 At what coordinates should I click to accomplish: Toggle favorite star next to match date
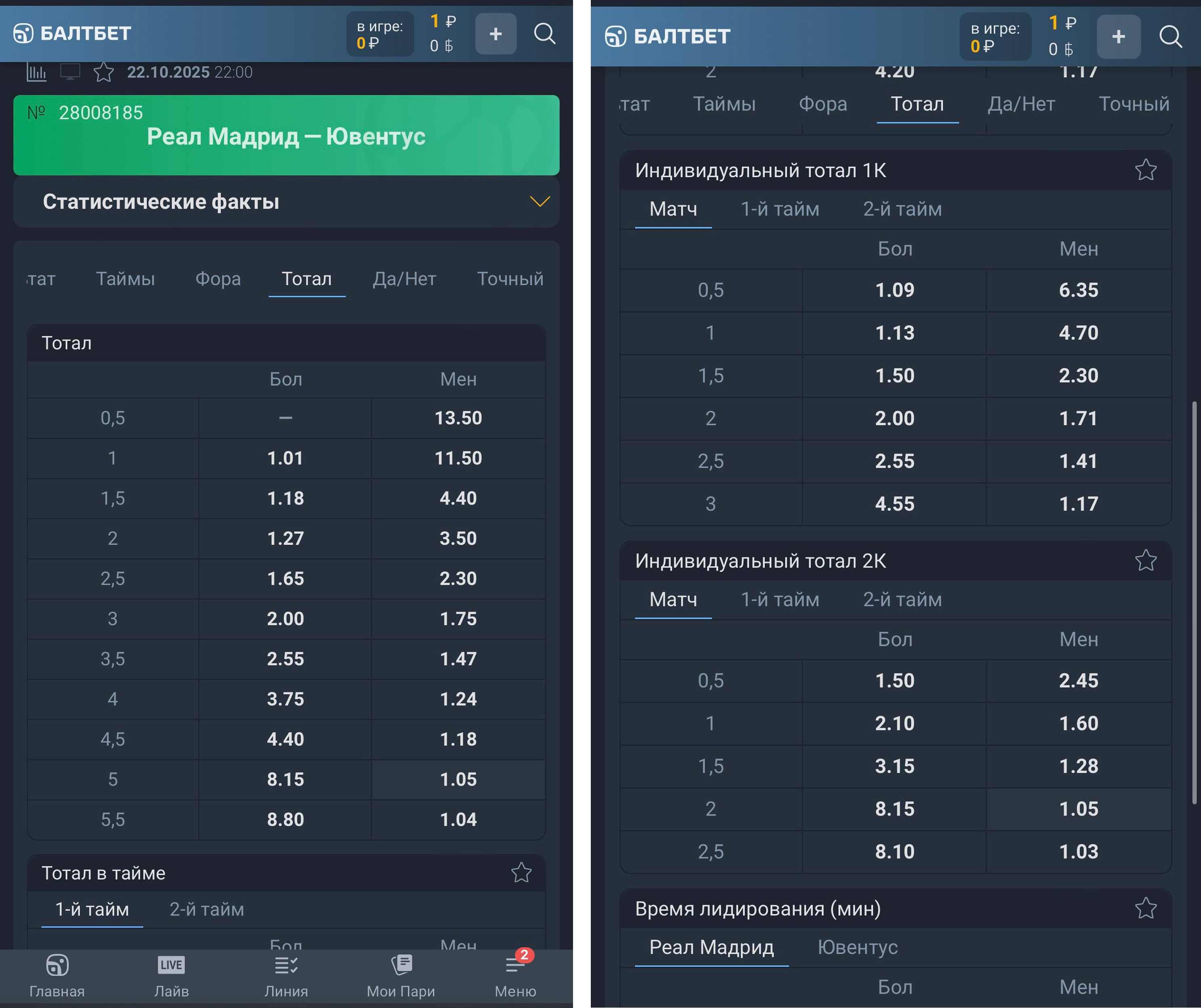pos(103,73)
